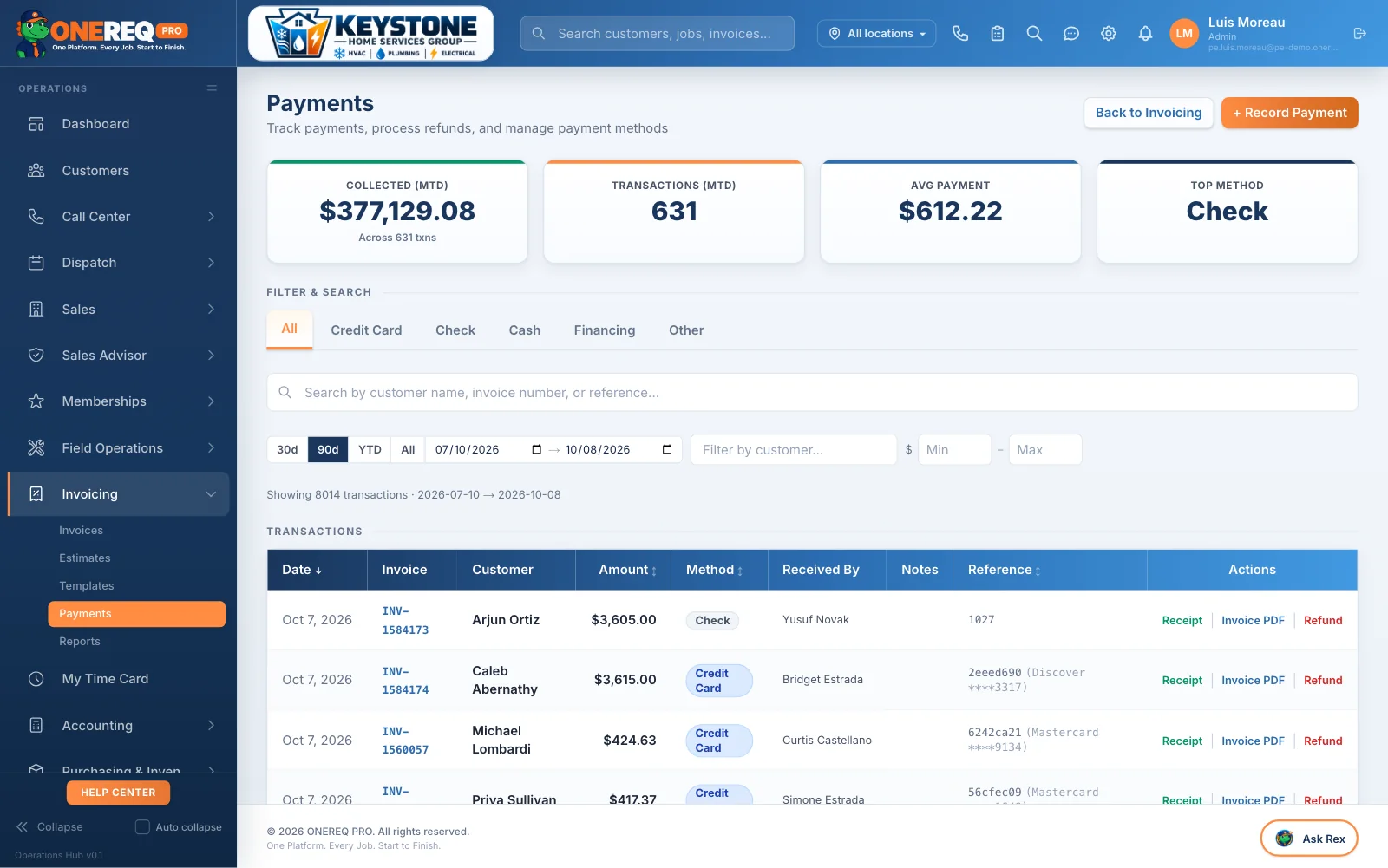Collapse the Invoicing menu chevron
Screen dimensions: 1388x868
pyautogui.click(x=211, y=494)
